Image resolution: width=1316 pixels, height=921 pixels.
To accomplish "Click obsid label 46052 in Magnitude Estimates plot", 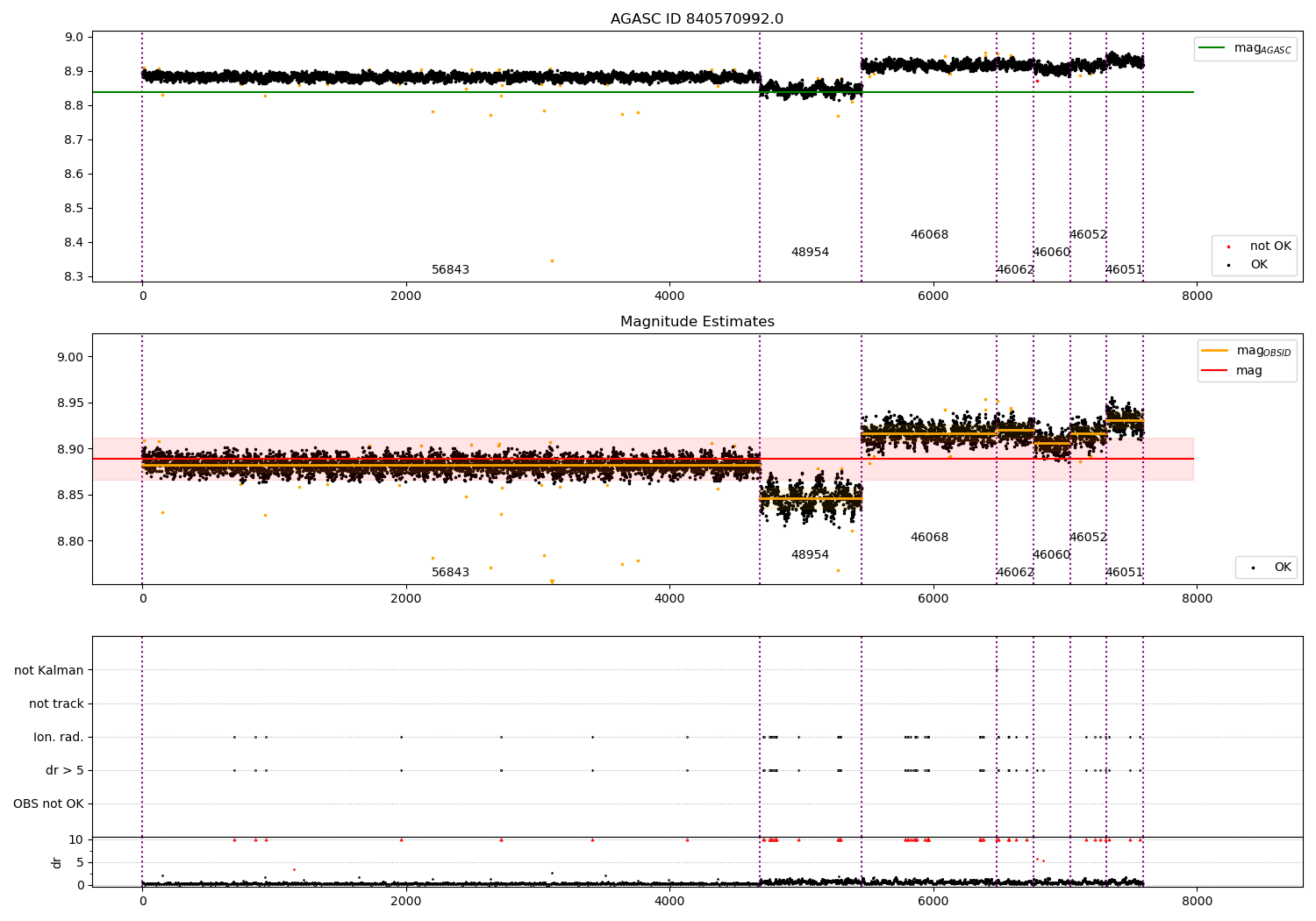I will (1088, 538).
